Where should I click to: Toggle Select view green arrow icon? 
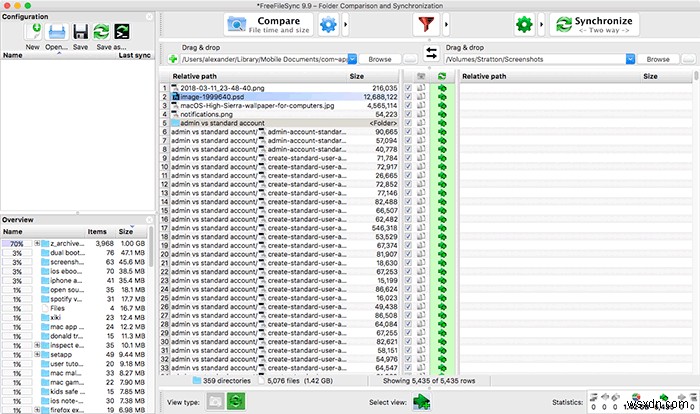421,402
